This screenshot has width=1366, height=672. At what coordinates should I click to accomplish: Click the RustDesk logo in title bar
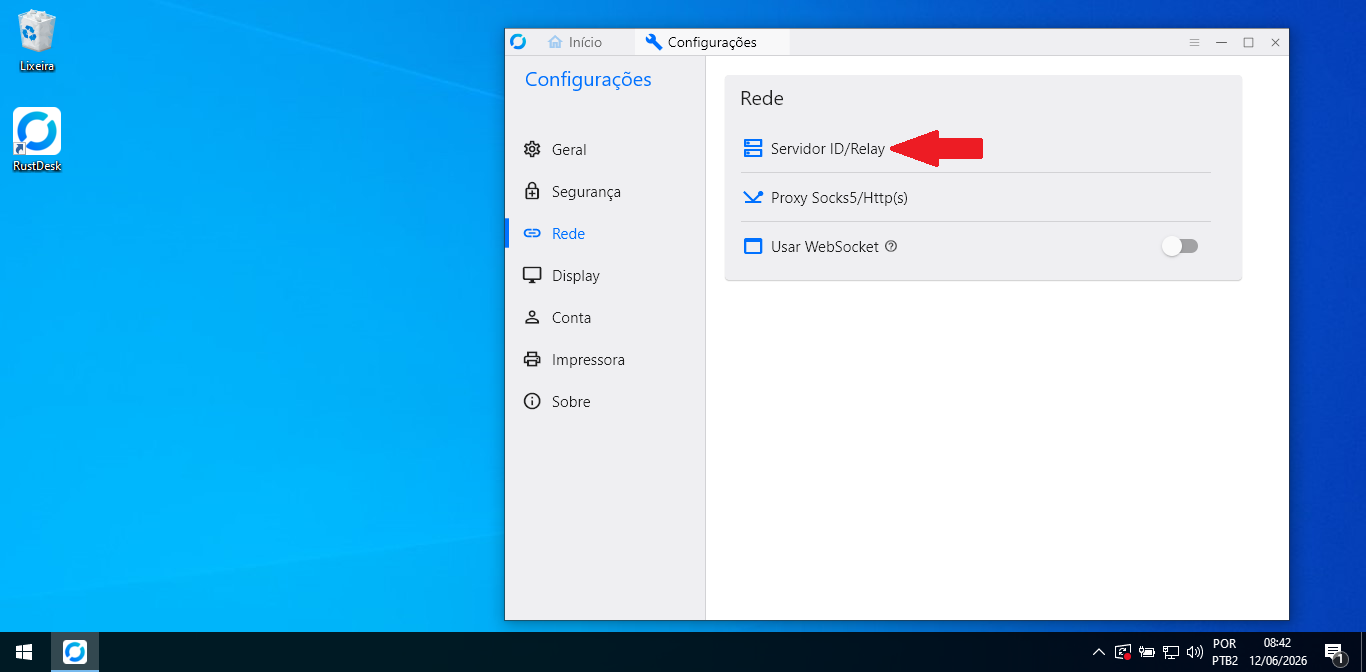tap(518, 42)
